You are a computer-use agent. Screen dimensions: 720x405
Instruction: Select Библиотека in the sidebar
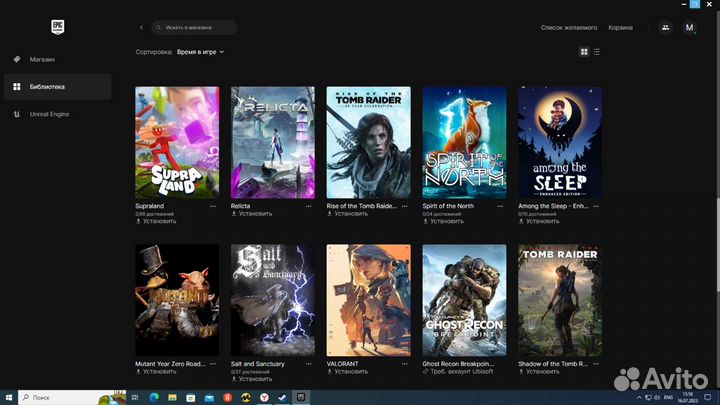[x=57, y=87]
